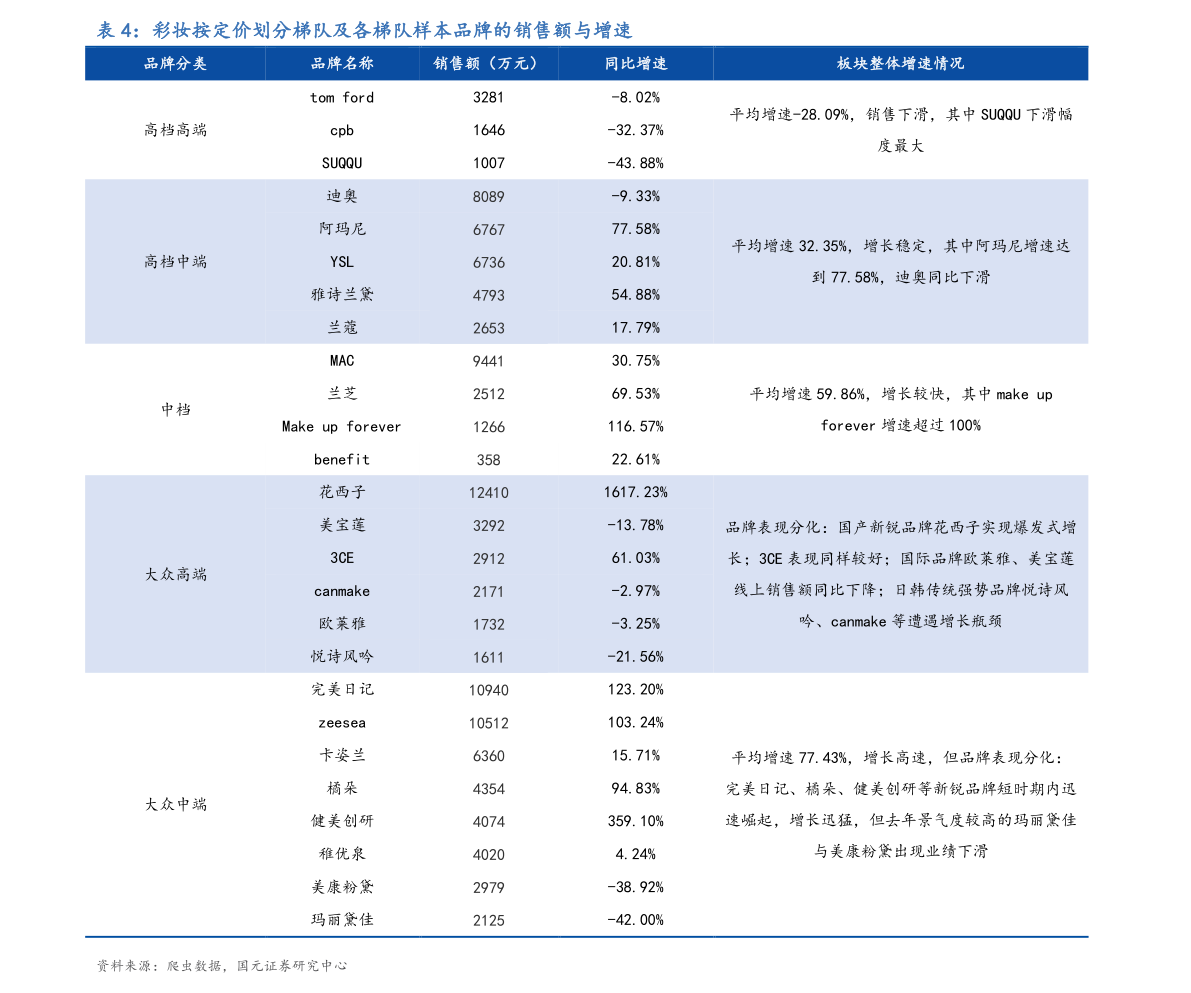This screenshot has height=993, width=1191.
Task: Click the 兰芝 brand cell
Action: 342,394
